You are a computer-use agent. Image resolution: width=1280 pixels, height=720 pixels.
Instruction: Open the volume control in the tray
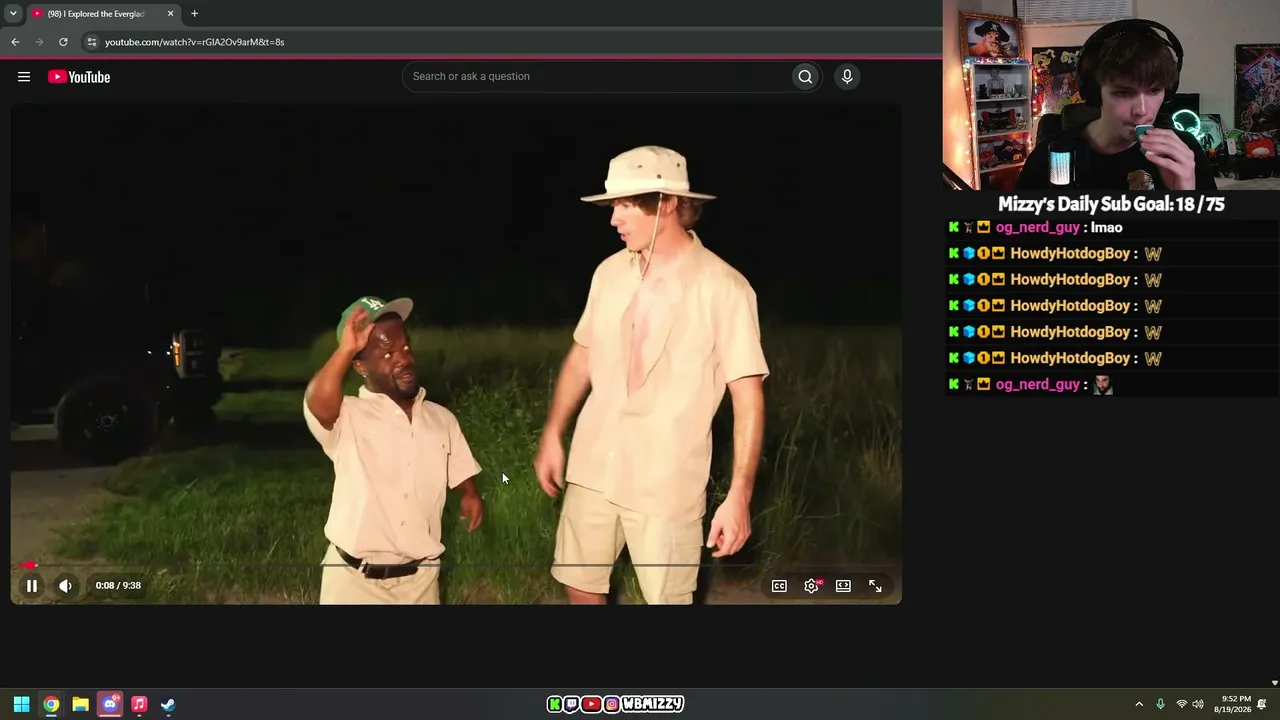(1198, 704)
